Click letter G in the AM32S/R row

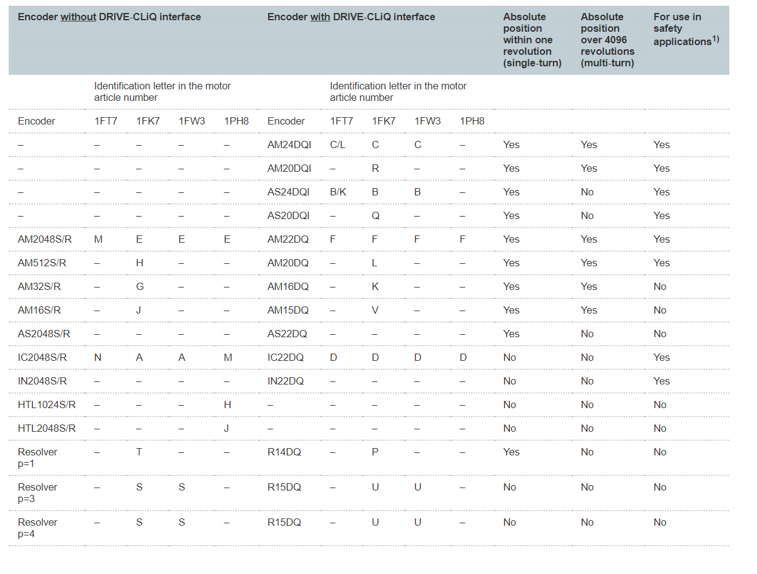pyautogui.click(x=140, y=287)
